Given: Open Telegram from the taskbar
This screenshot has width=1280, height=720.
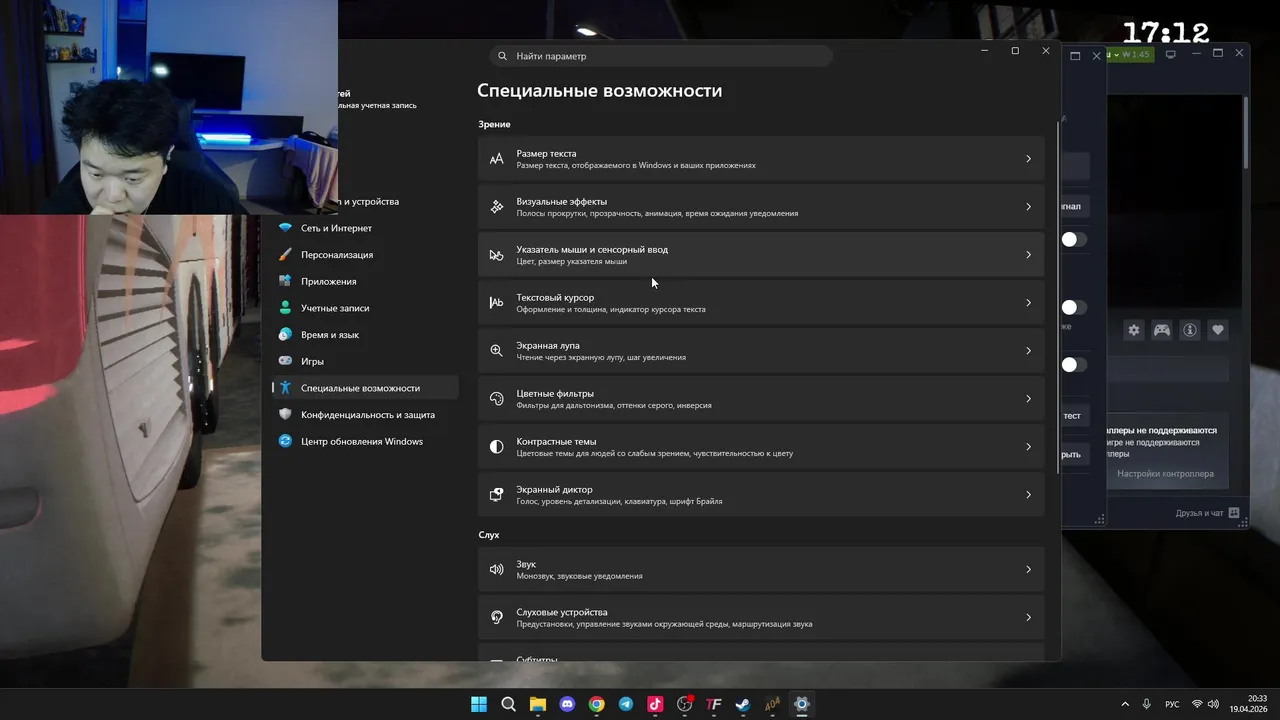Looking at the screenshot, I should [x=625, y=704].
